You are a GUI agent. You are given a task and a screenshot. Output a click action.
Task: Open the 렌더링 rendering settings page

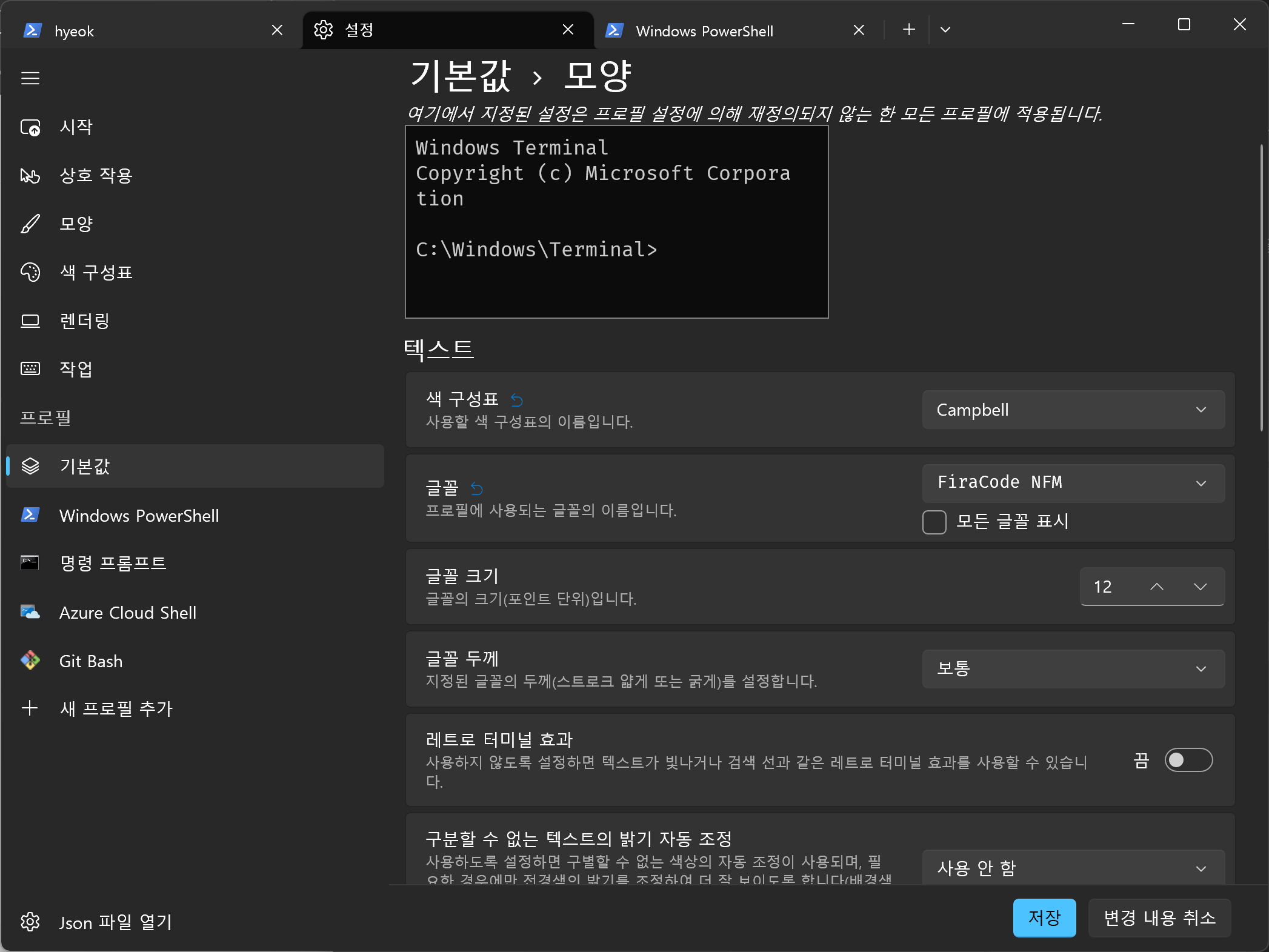click(x=84, y=321)
